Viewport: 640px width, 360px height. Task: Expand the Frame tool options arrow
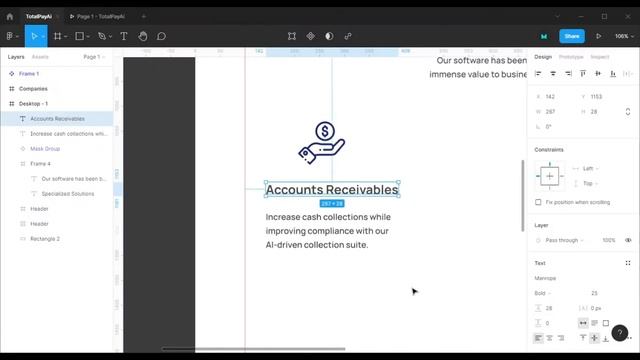coord(65,37)
